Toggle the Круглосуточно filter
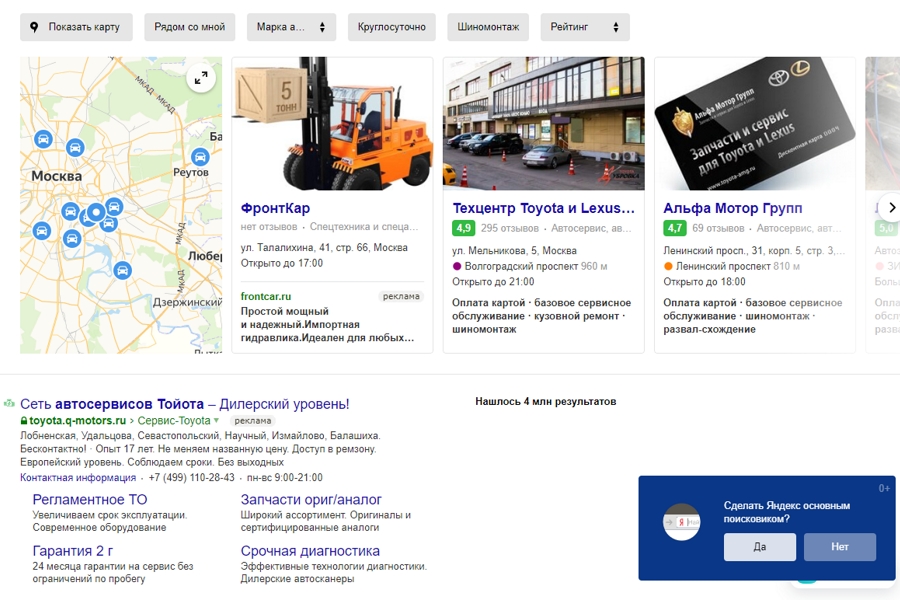 [391, 27]
